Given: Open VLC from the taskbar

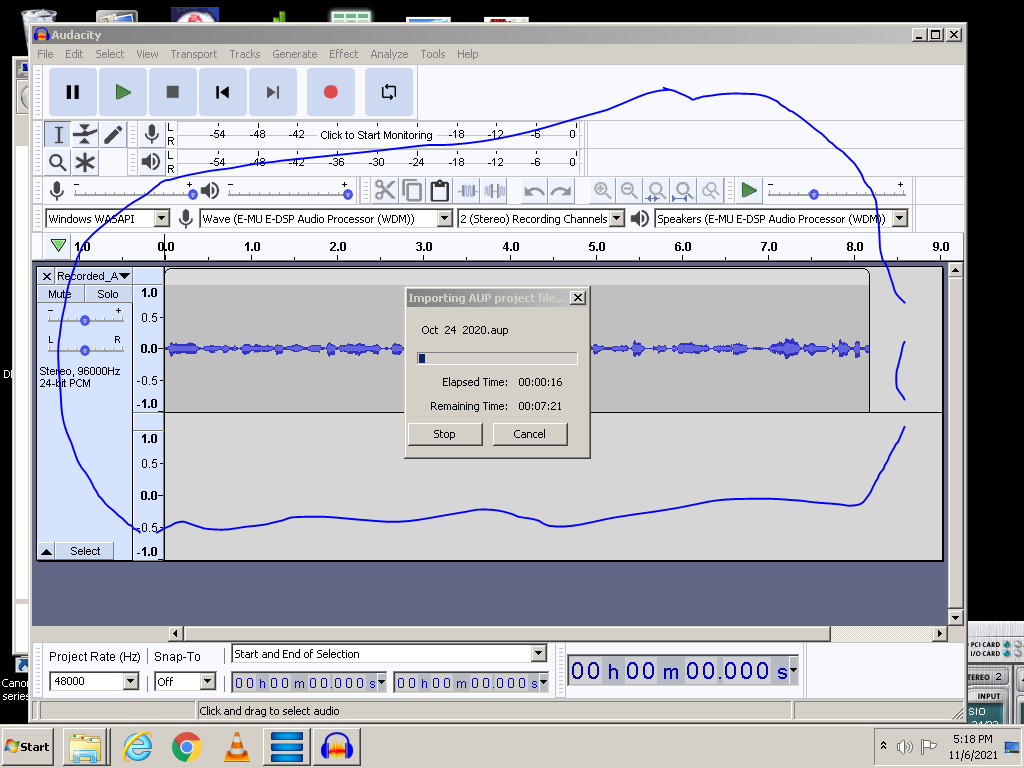Looking at the screenshot, I should [x=236, y=746].
